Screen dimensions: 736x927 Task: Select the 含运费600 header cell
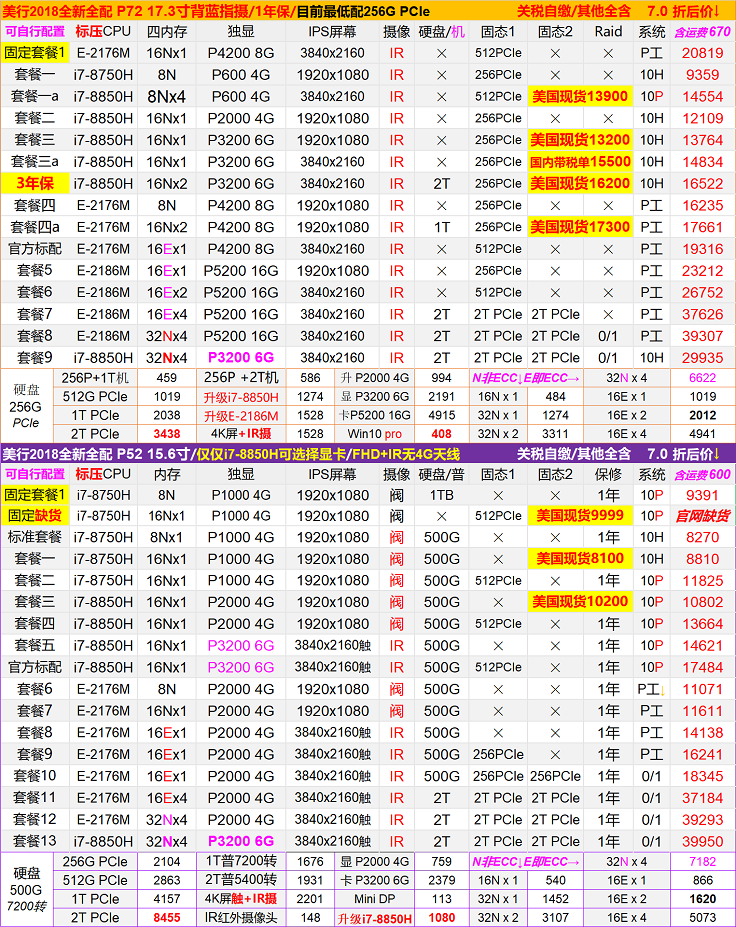click(x=701, y=474)
